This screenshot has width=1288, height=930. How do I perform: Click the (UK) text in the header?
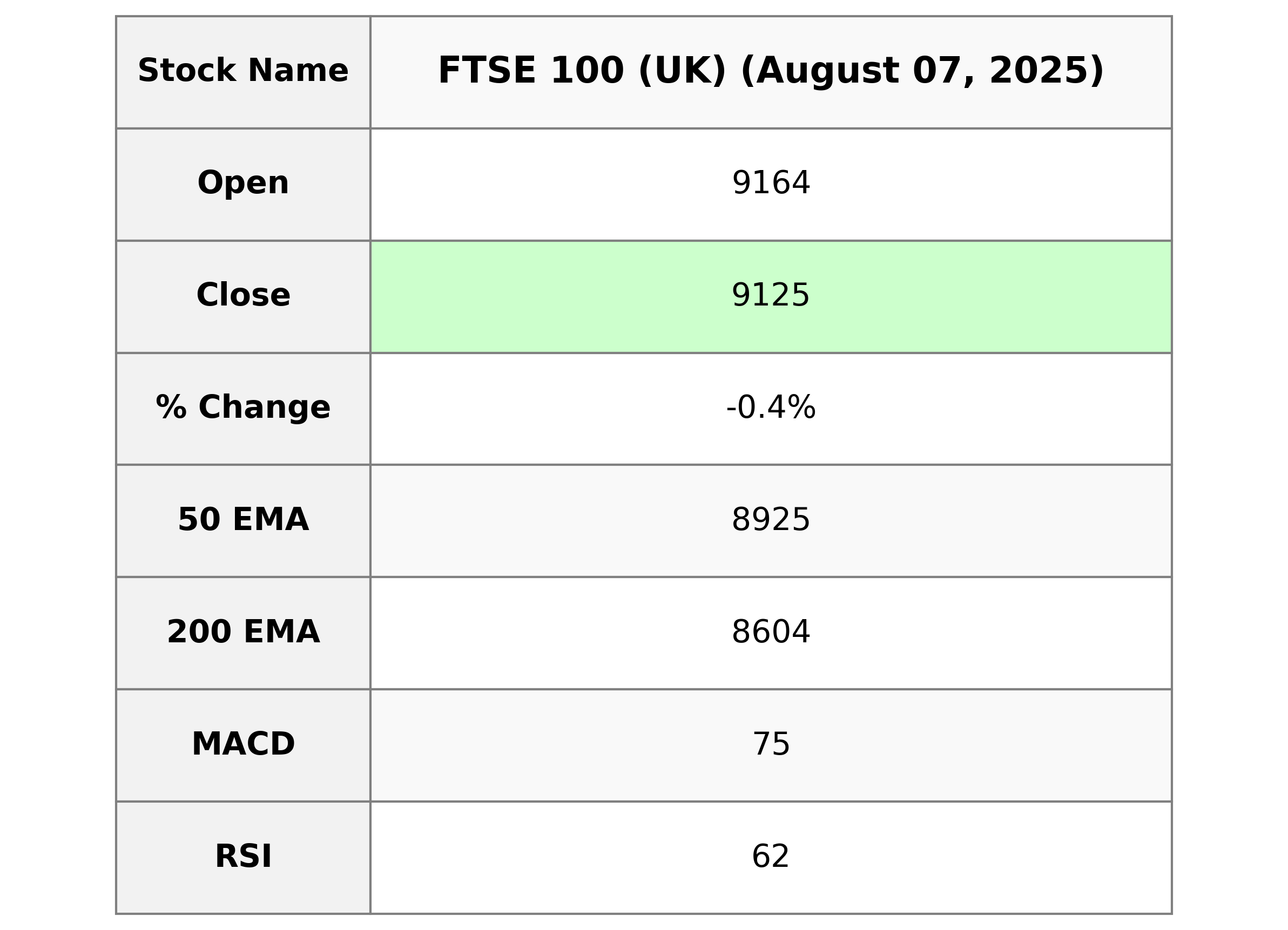click(x=682, y=72)
